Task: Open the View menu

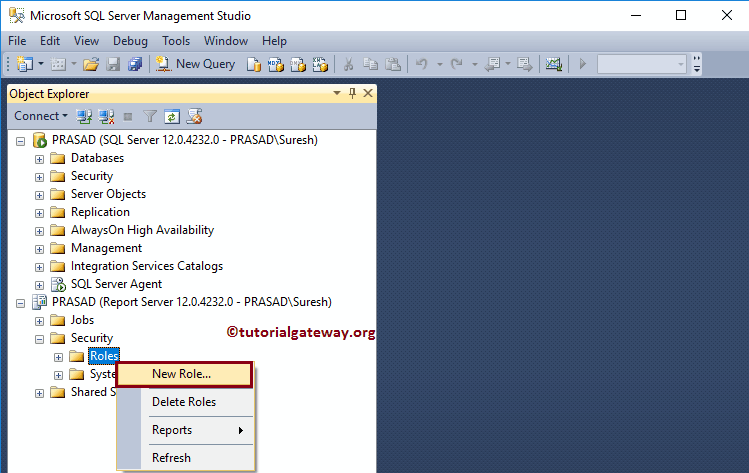Action: [86, 41]
